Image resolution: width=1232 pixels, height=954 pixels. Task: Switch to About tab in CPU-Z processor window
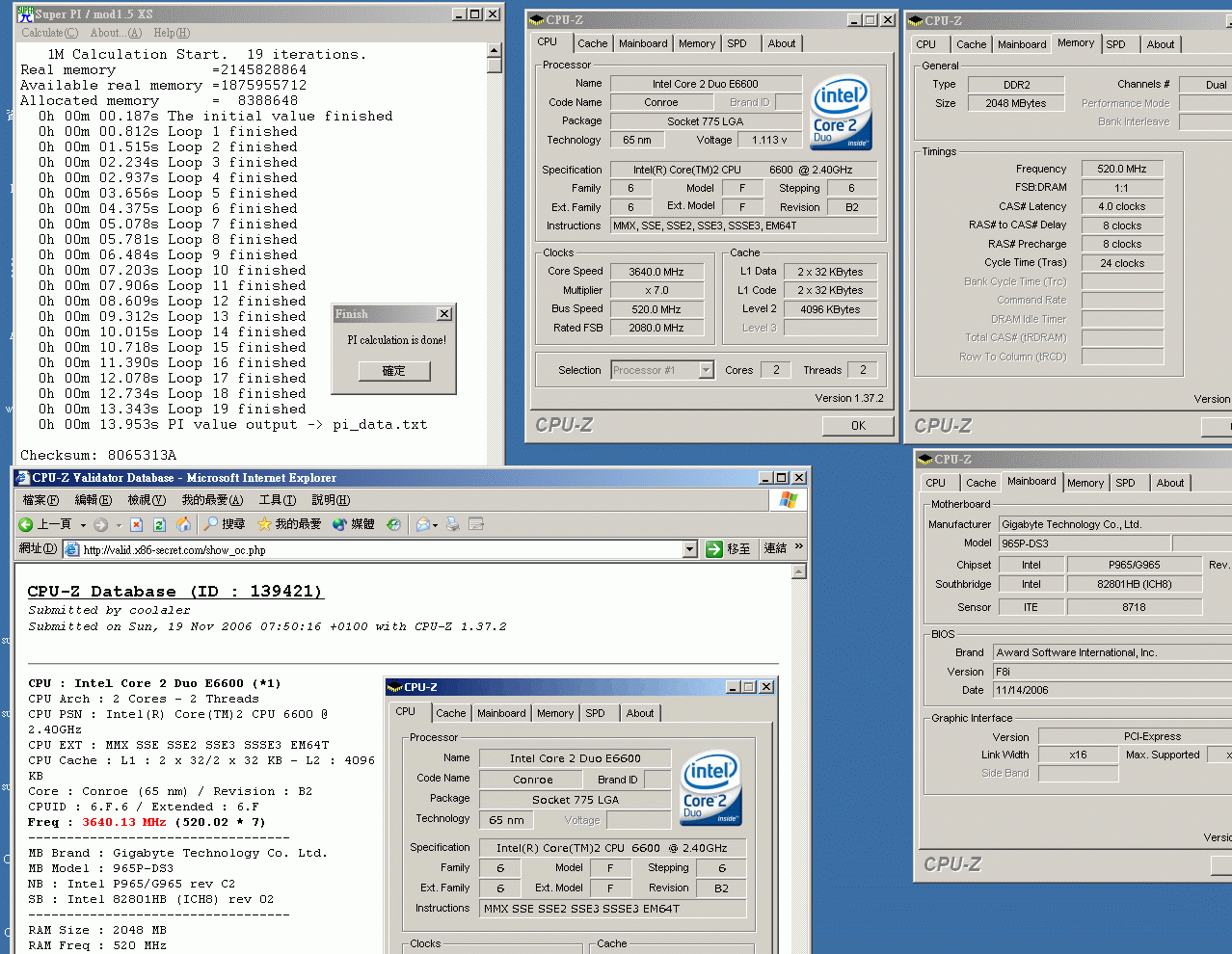[782, 43]
